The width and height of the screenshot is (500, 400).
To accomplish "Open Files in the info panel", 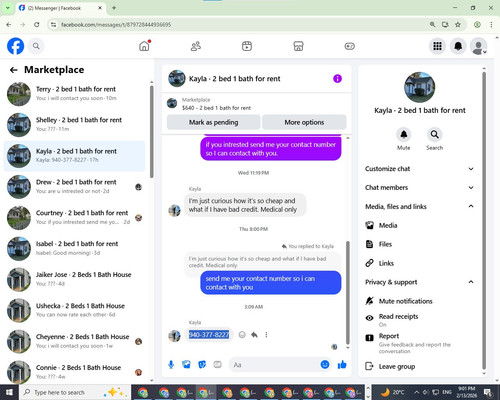I will point(419,244).
